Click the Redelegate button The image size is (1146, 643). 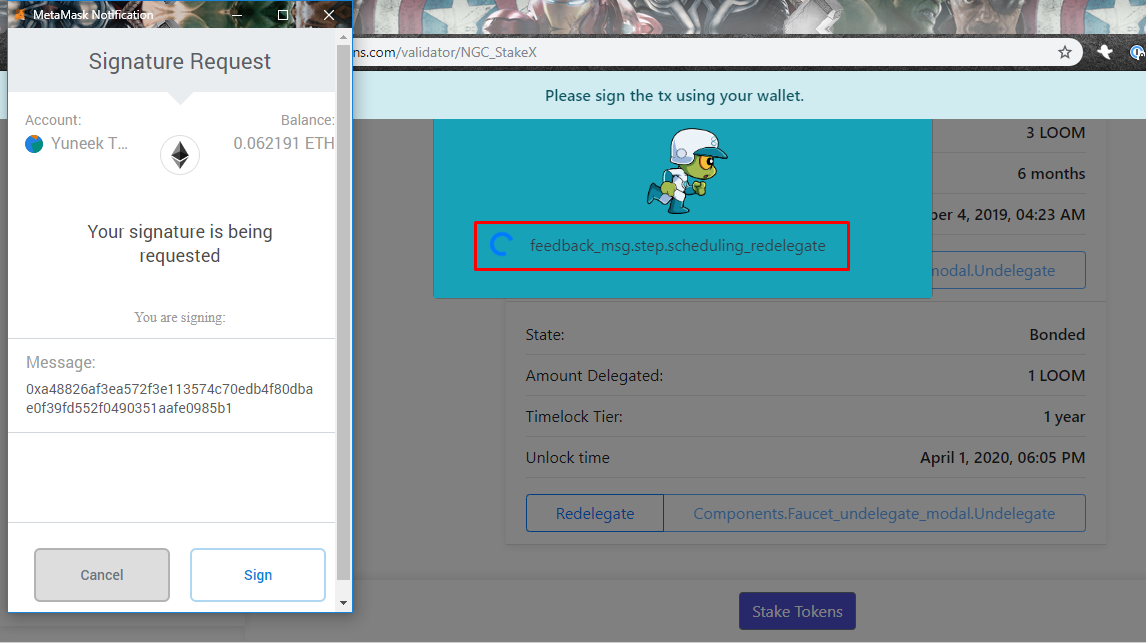click(x=595, y=514)
